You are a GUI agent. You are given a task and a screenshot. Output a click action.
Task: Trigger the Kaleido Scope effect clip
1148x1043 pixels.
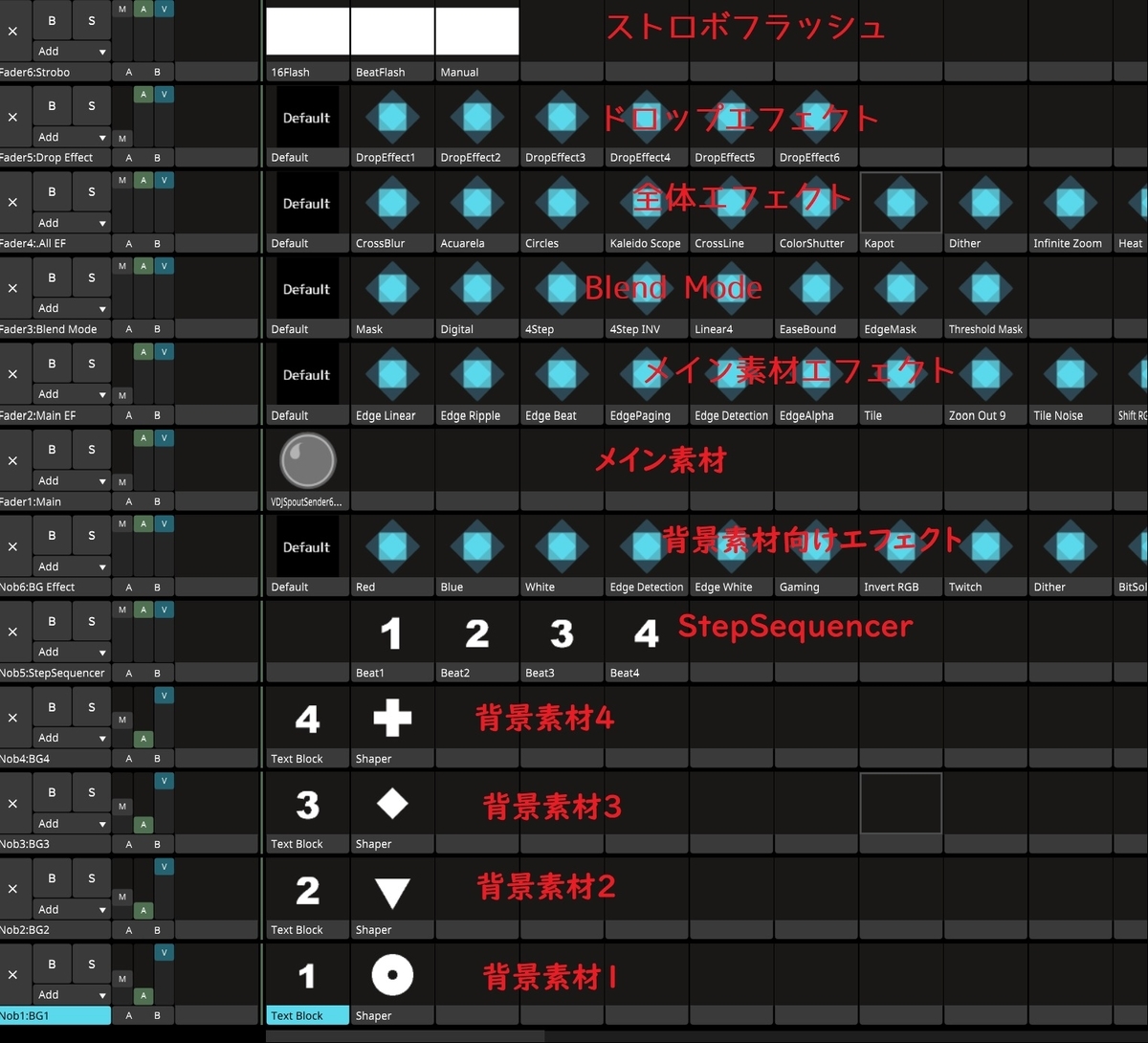pos(646,202)
